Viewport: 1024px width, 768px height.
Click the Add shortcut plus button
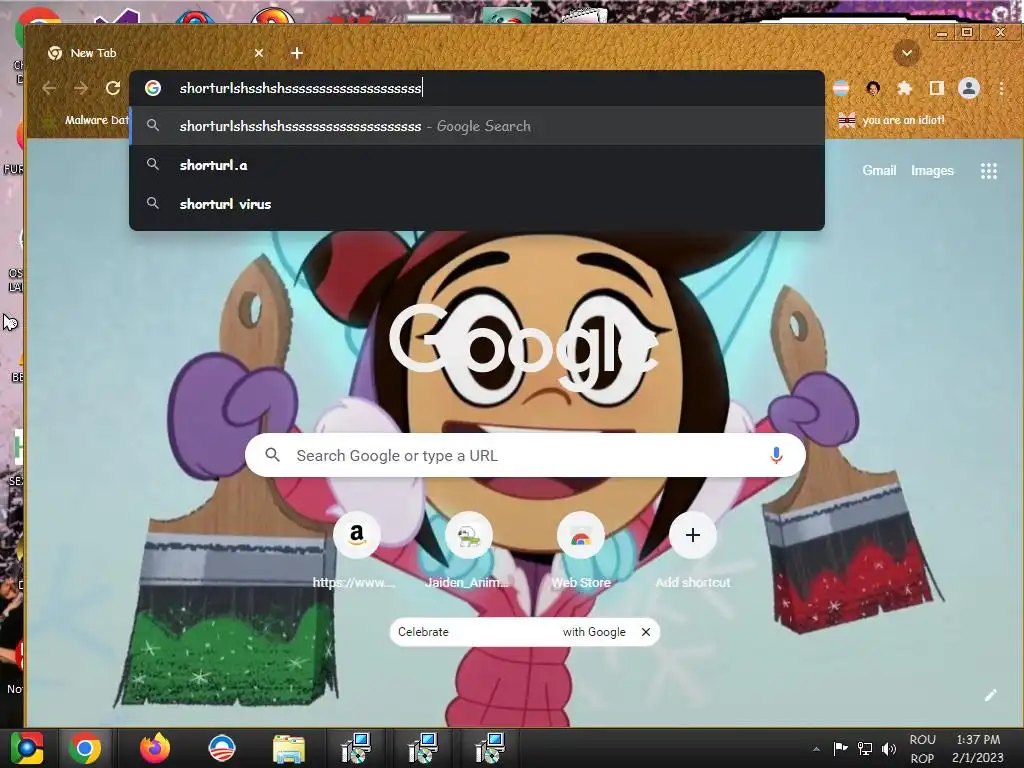[693, 536]
